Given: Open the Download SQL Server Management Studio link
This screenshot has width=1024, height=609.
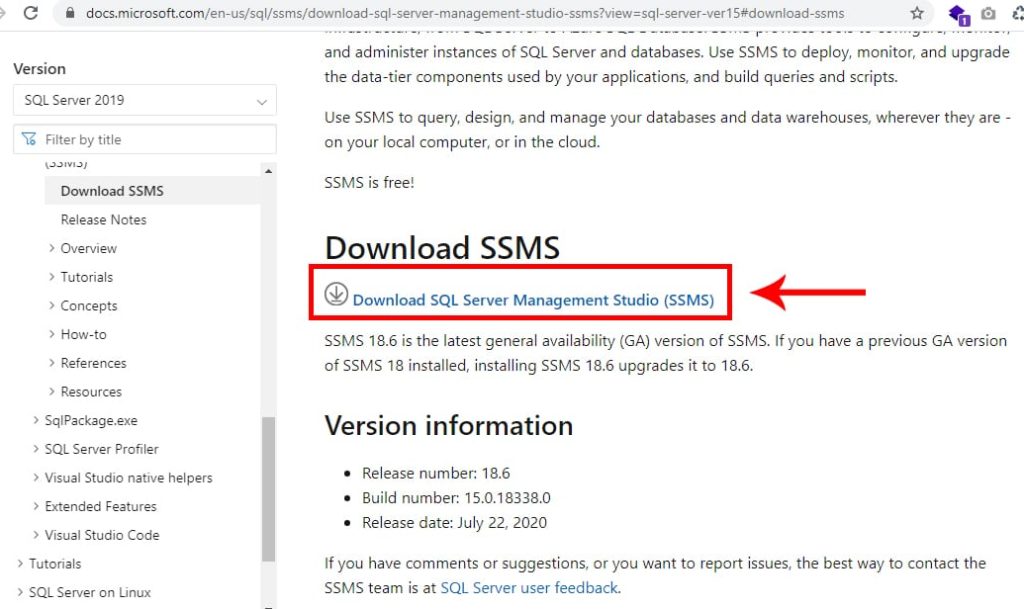Looking at the screenshot, I should (x=533, y=299).
